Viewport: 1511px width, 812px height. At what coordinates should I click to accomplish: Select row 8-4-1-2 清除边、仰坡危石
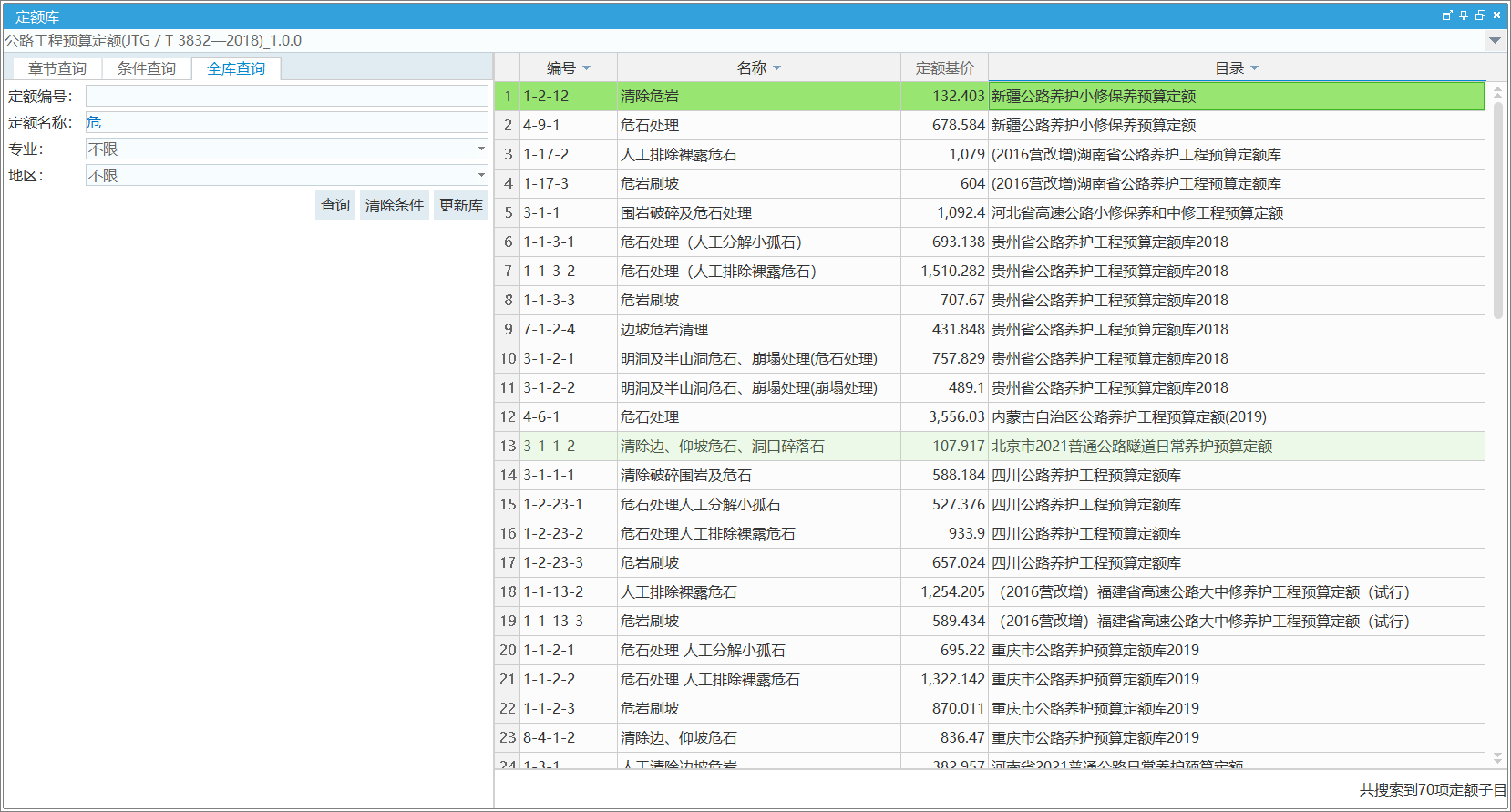(x=989, y=737)
